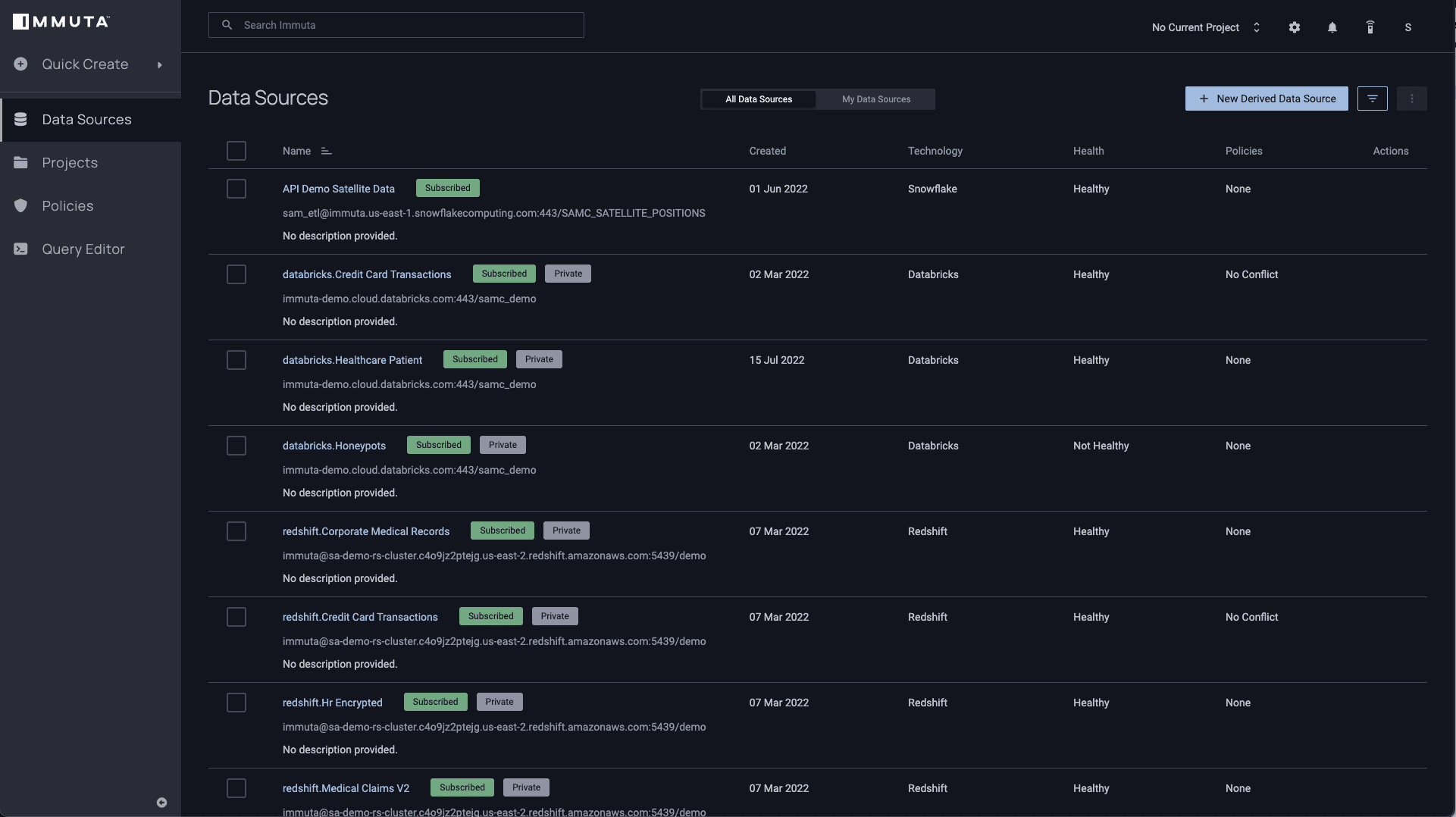Click the Policies column header
This screenshot has height=817, width=1456.
1244,151
